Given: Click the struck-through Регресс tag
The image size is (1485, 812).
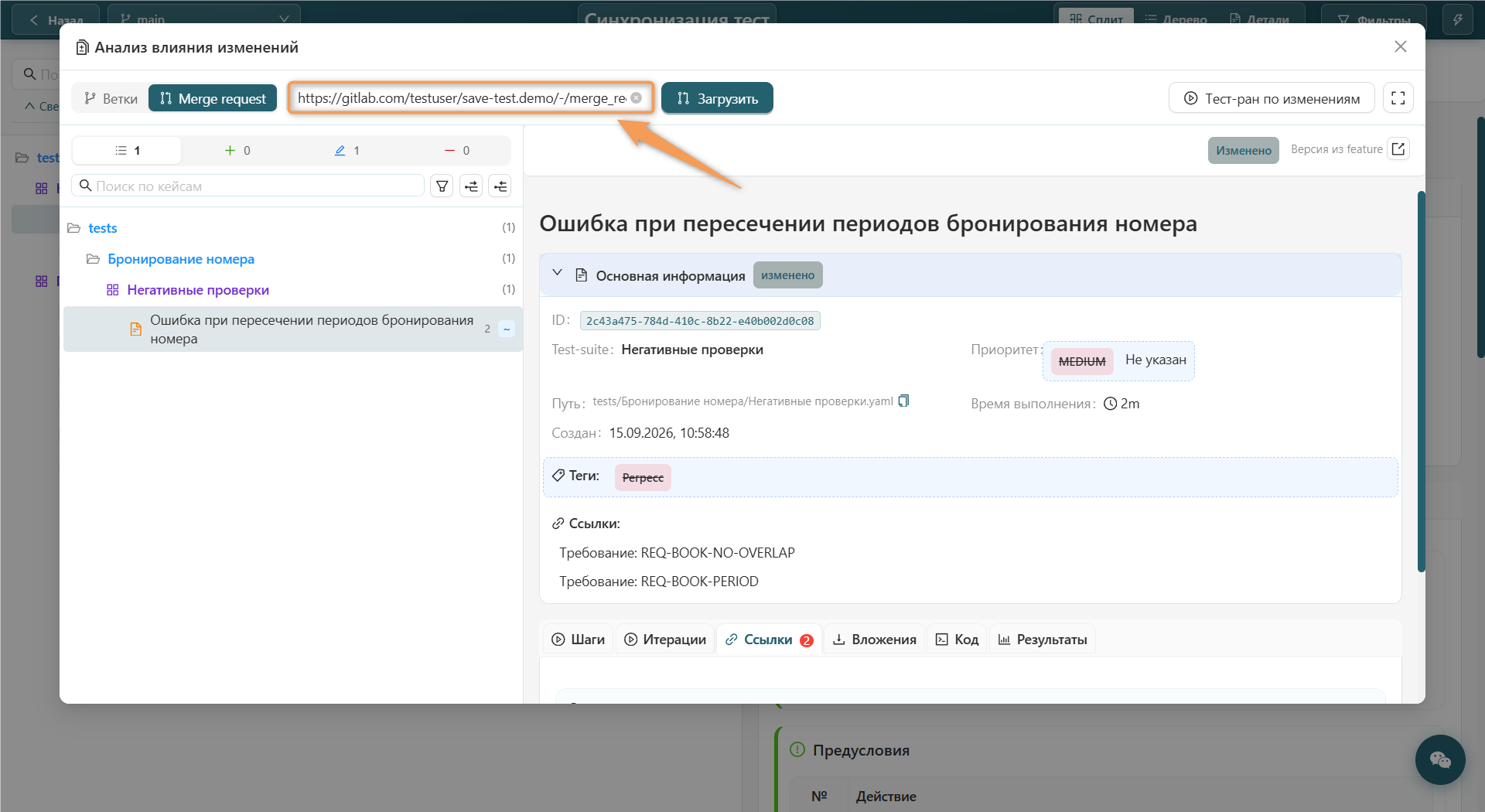Looking at the screenshot, I should tap(643, 477).
